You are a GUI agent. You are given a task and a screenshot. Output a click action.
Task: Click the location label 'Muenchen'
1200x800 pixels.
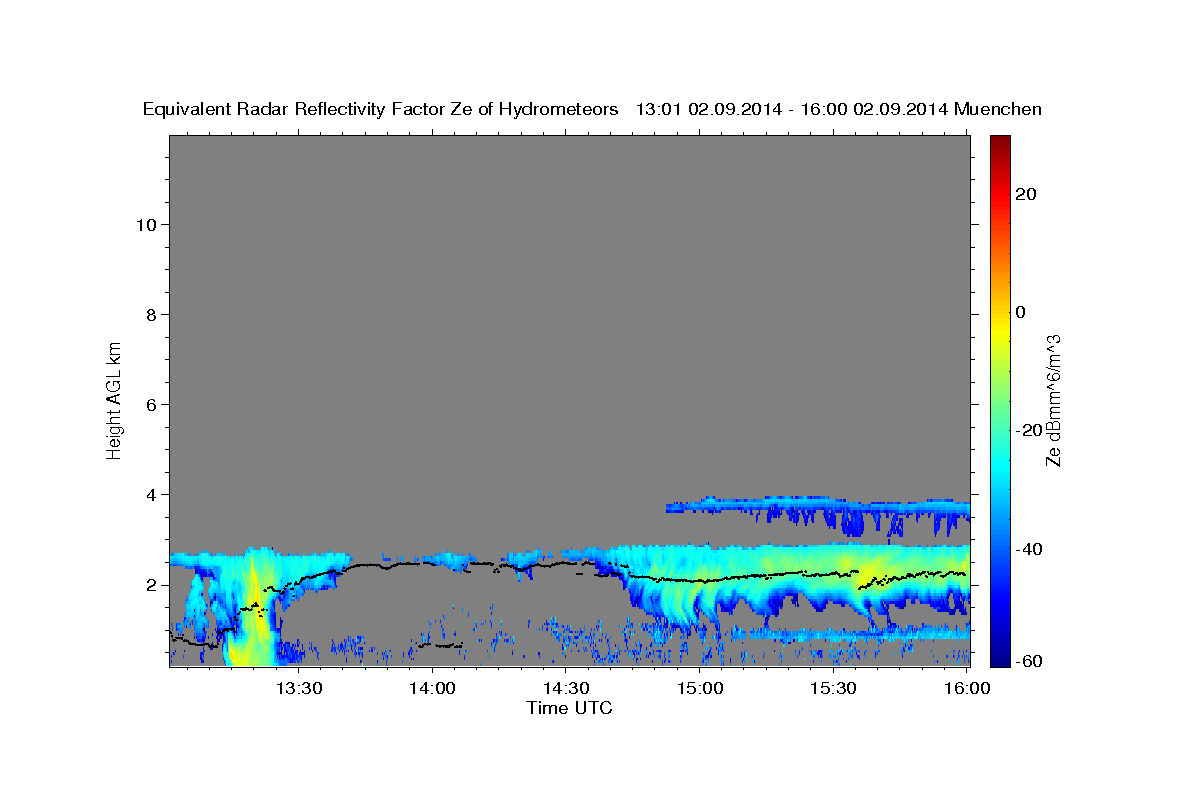coord(999,109)
